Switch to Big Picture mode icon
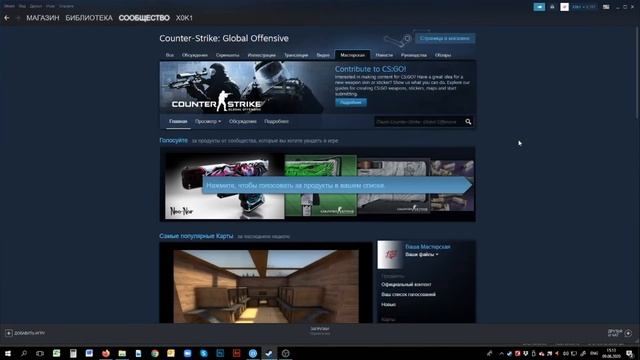The height and width of the screenshot is (360, 640). 606,7
